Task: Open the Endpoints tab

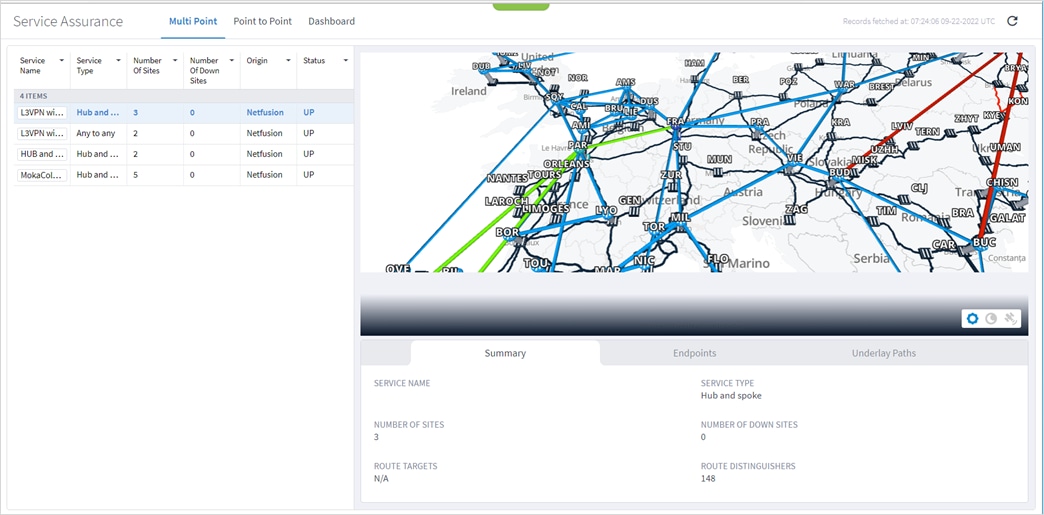Action: tap(694, 353)
